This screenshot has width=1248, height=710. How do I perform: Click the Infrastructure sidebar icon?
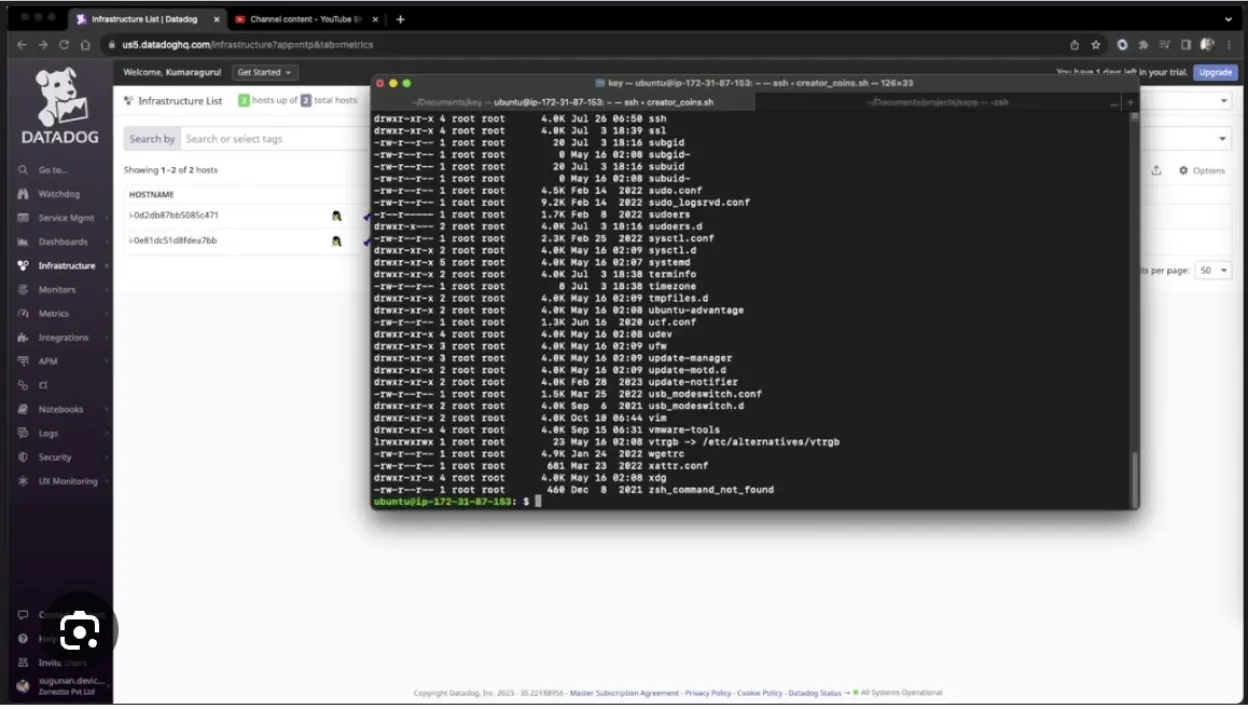[23, 266]
